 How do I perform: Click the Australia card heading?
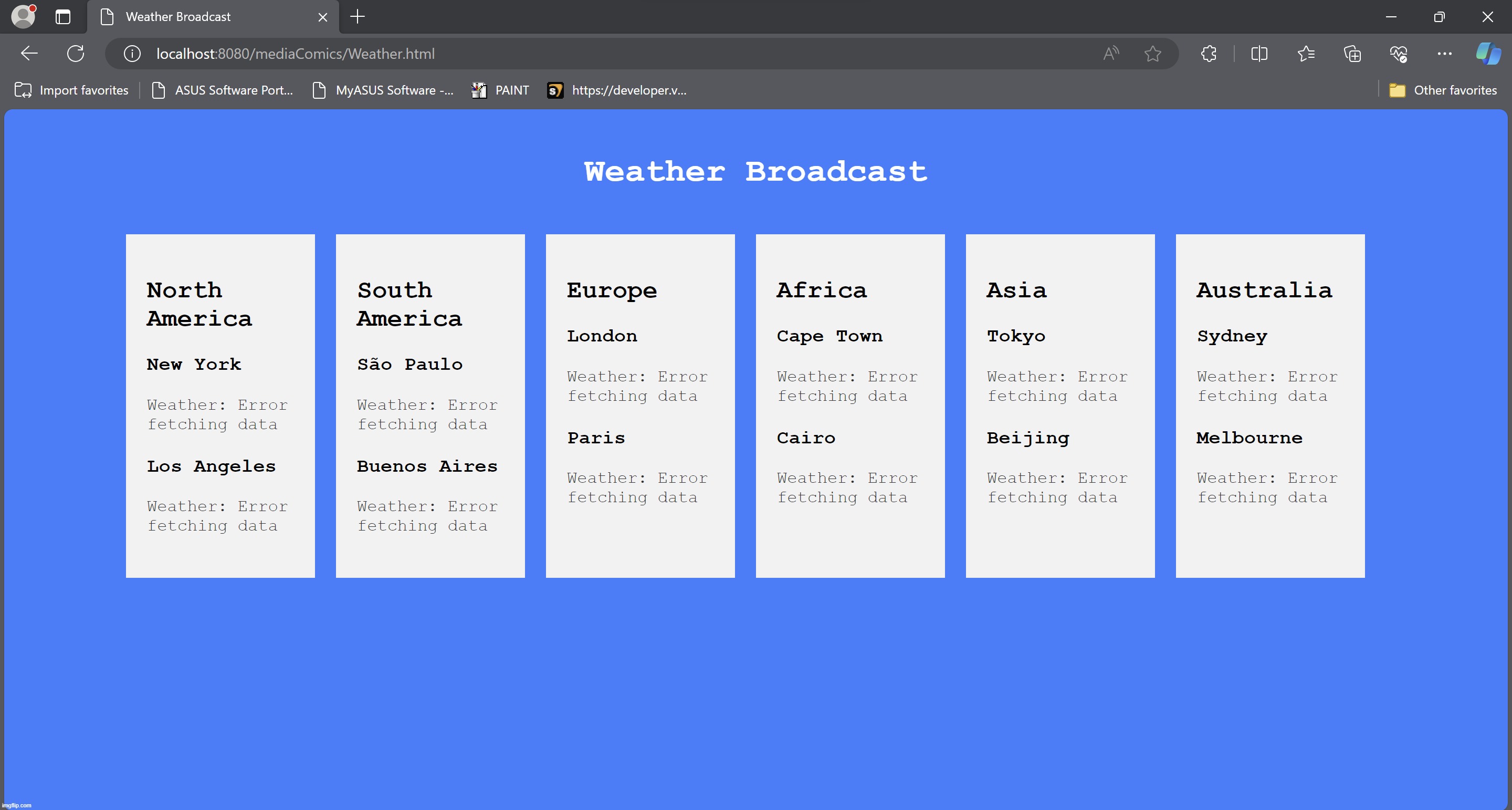pyautogui.click(x=1264, y=290)
